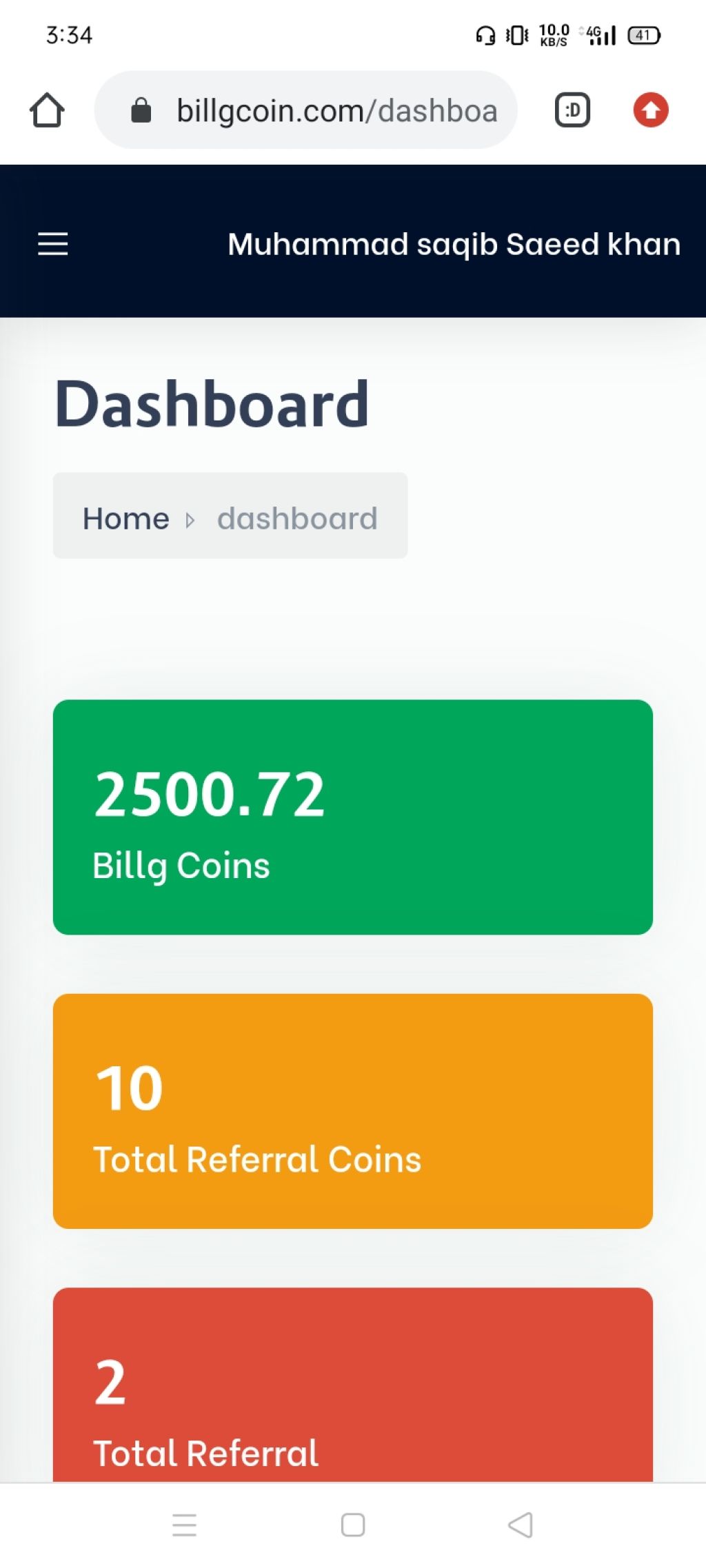Viewport: 706px width, 1568px height.
Task: Tap the Android home square button
Action: 353,1525
